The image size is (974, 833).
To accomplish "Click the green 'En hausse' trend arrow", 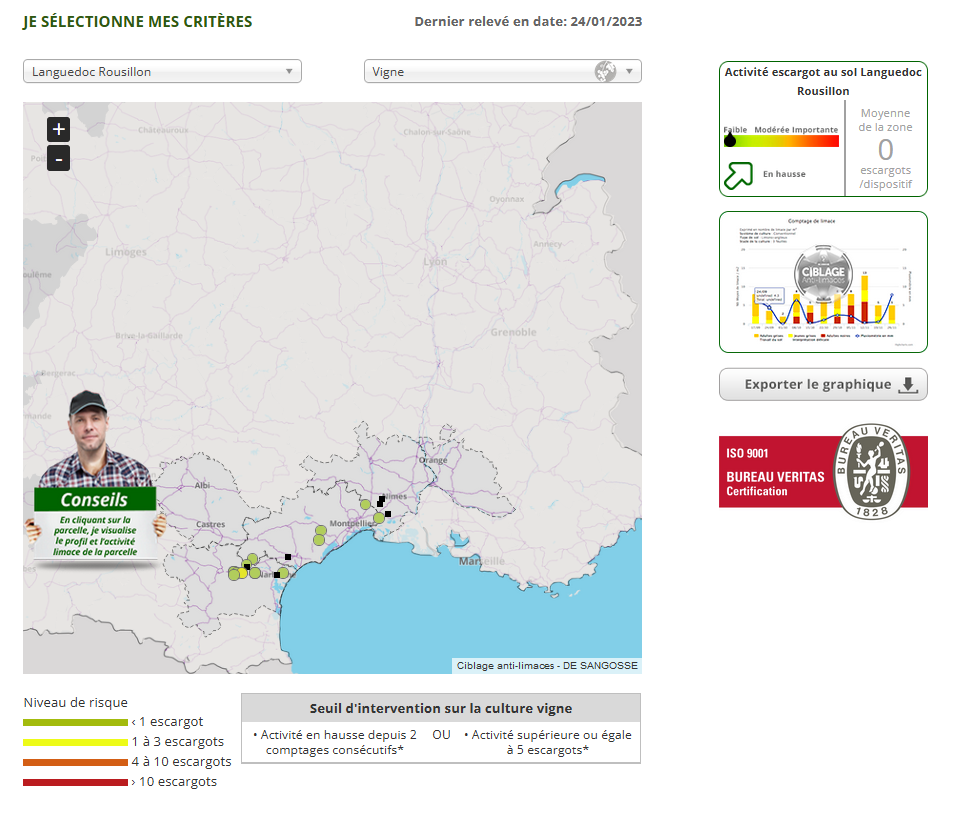I will click(737, 175).
